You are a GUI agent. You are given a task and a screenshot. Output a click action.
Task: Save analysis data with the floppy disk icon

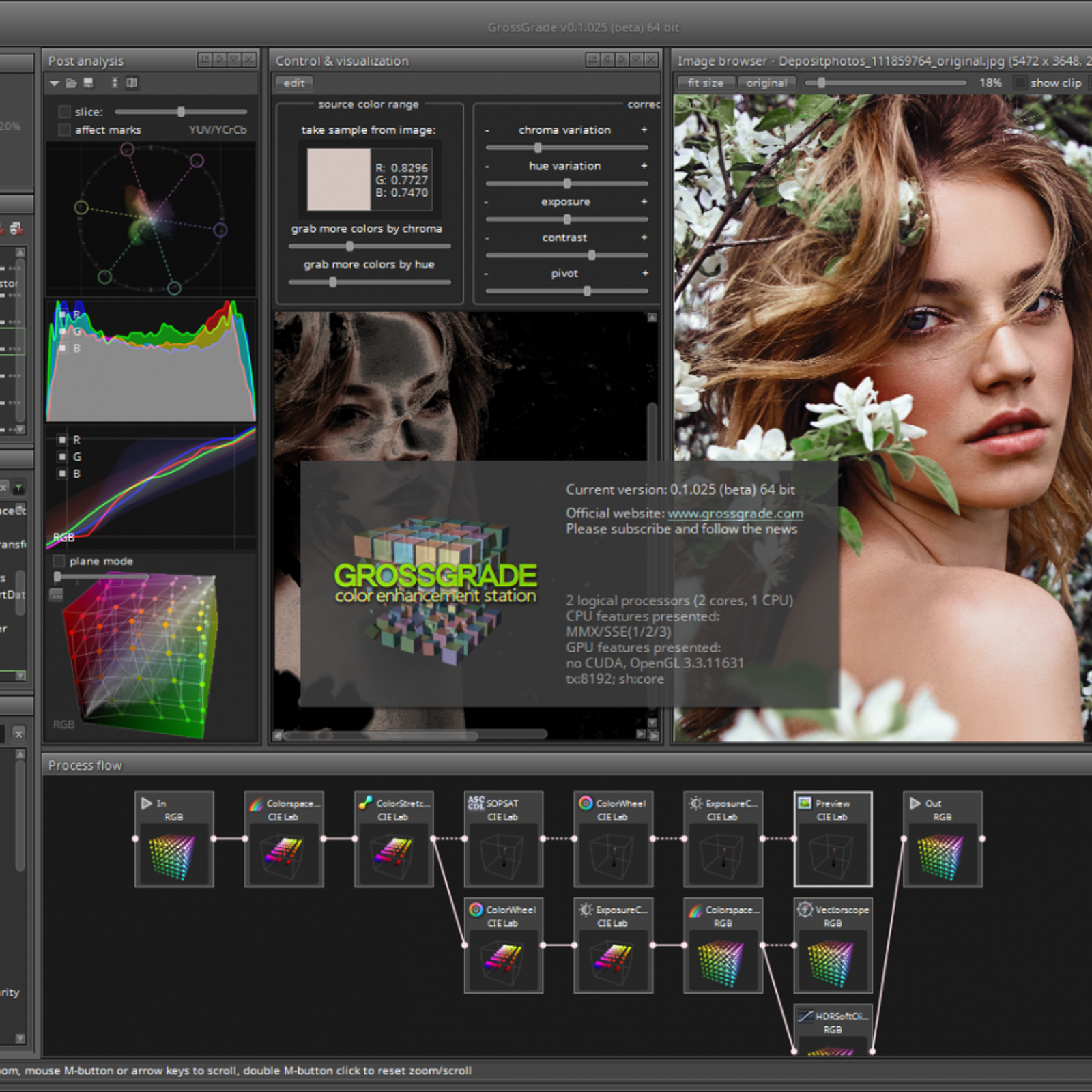(x=89, y=83)
